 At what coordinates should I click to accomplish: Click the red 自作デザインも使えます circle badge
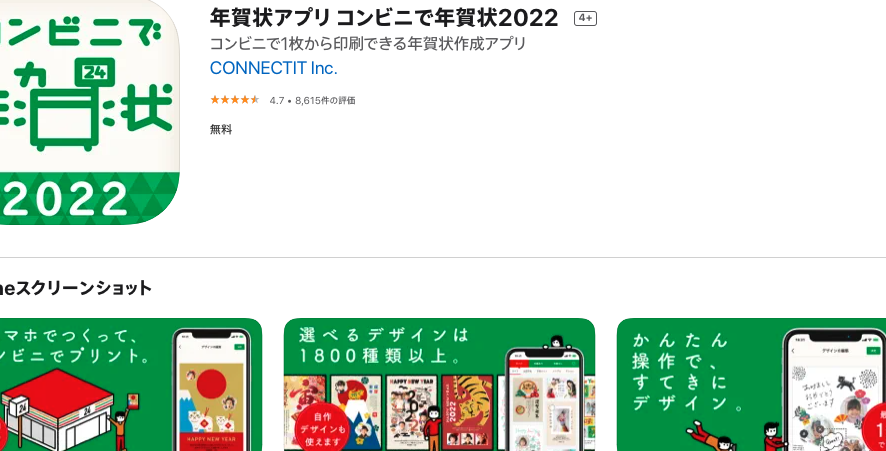point(321,427)
